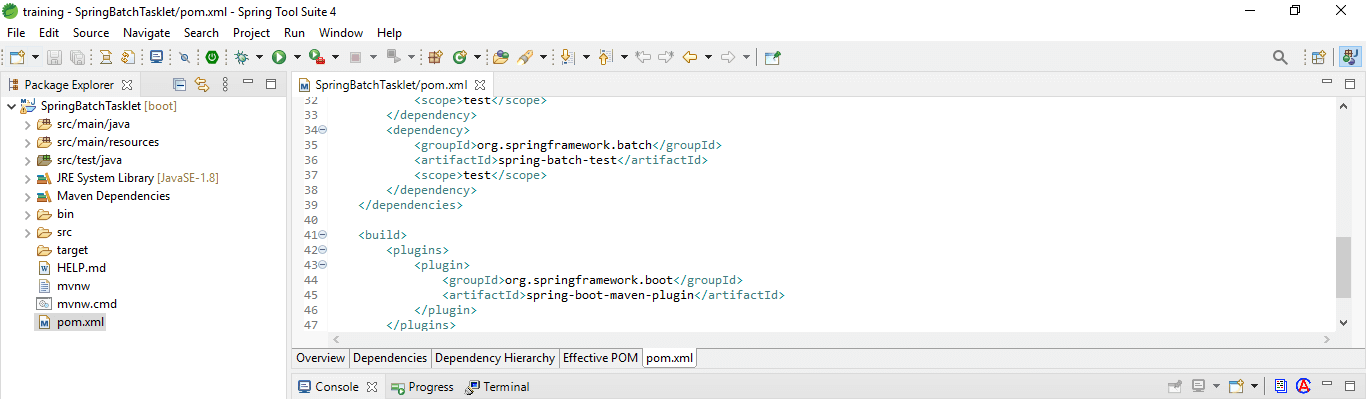Open the New Java Class dropdown arrow
1366x399 pixels.
click(478, 58)
